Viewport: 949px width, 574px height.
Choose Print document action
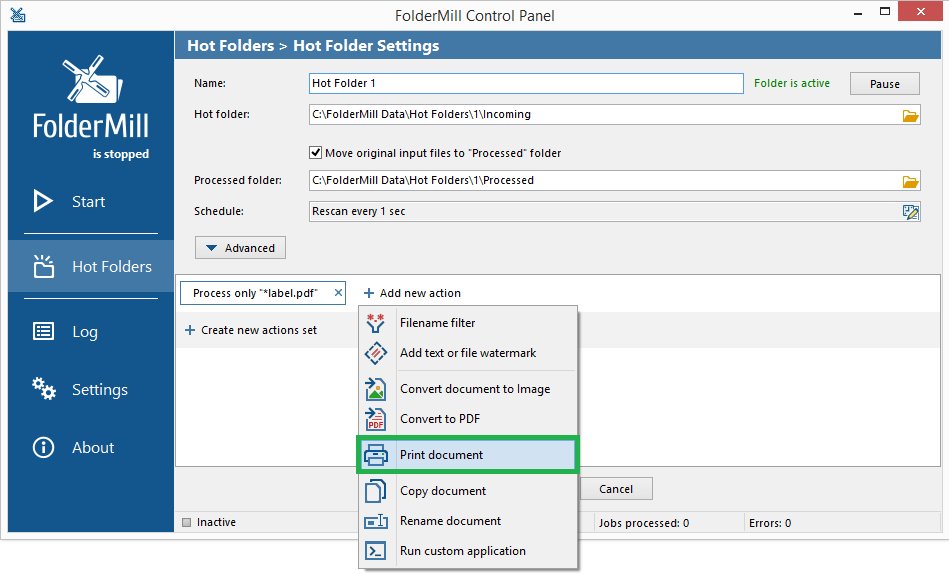pyautogui.click(x=468, y=455)
